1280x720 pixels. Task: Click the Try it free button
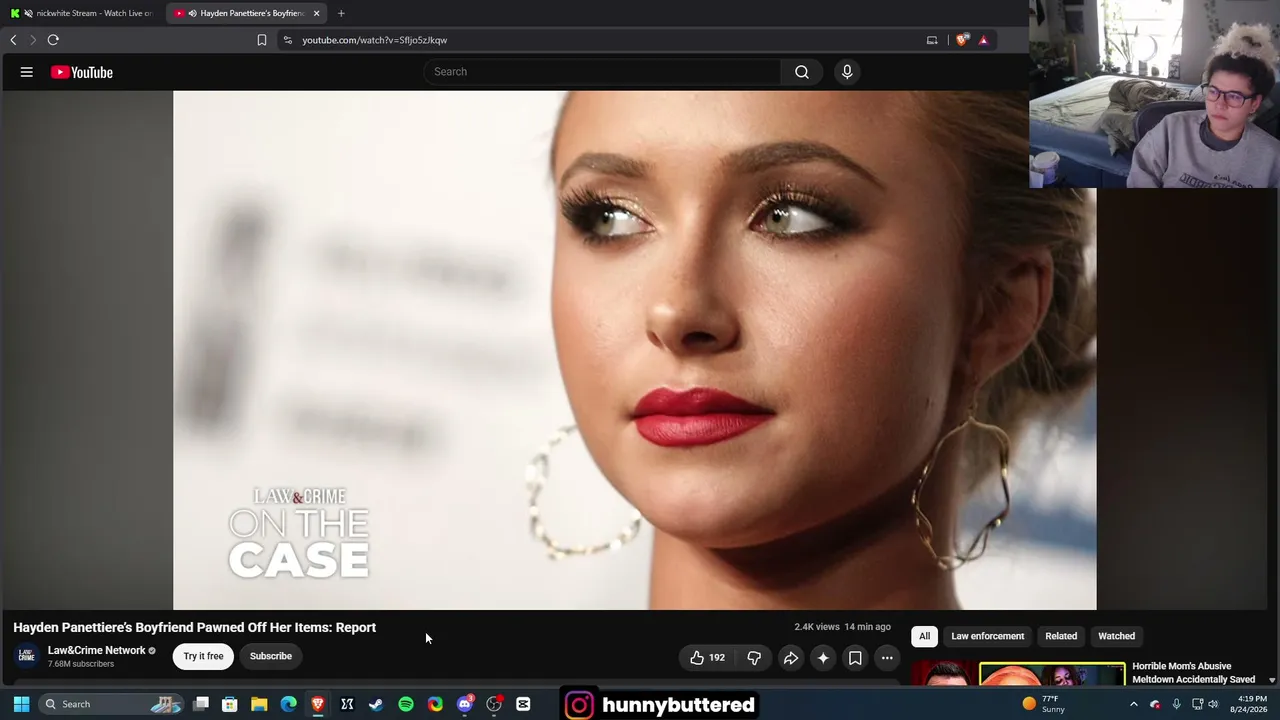coord(203,656)
